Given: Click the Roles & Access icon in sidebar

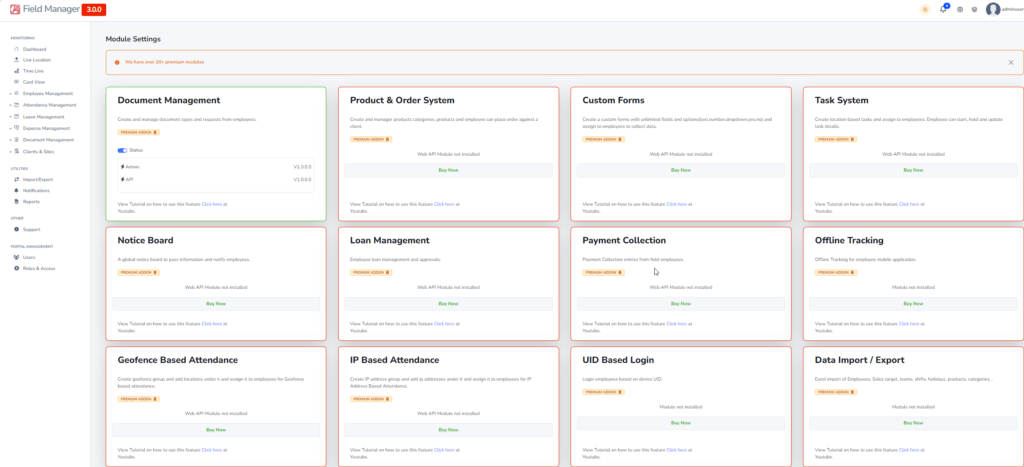Looking at the screenshot, I should tap(16, 268).
